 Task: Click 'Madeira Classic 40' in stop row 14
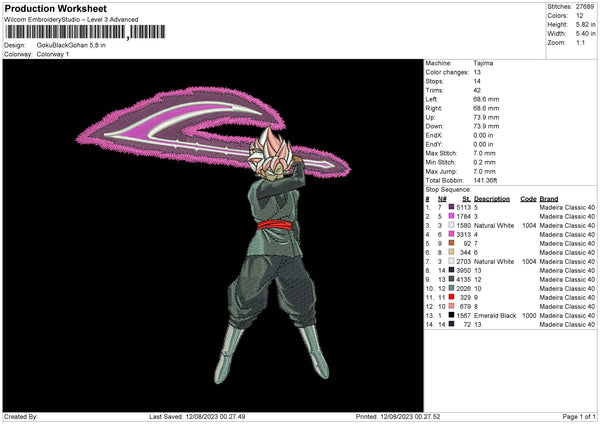point(567,325)
